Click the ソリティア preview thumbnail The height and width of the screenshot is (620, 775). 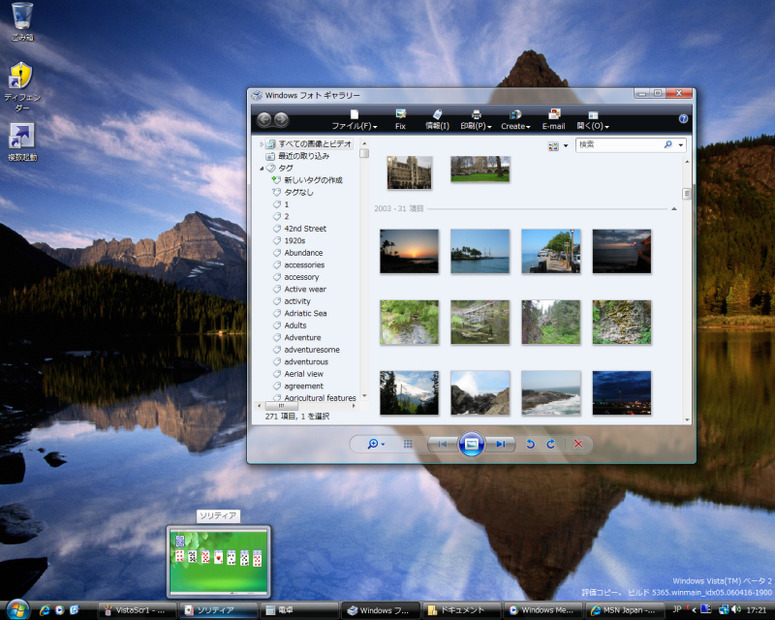coord(218,561)
